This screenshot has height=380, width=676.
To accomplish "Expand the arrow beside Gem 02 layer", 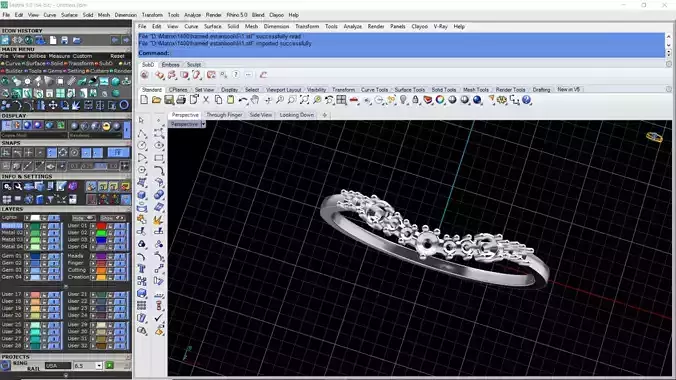I will (27, 263).
